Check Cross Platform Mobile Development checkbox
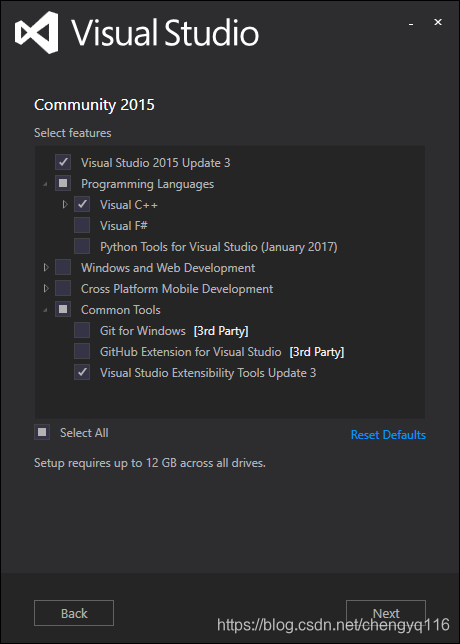Image resolution: width=460 pixels, height=644 pixels. tap(63, 288)
